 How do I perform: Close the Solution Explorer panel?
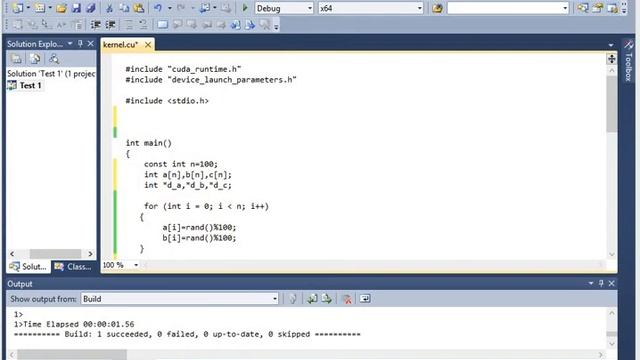click(91, 44)
